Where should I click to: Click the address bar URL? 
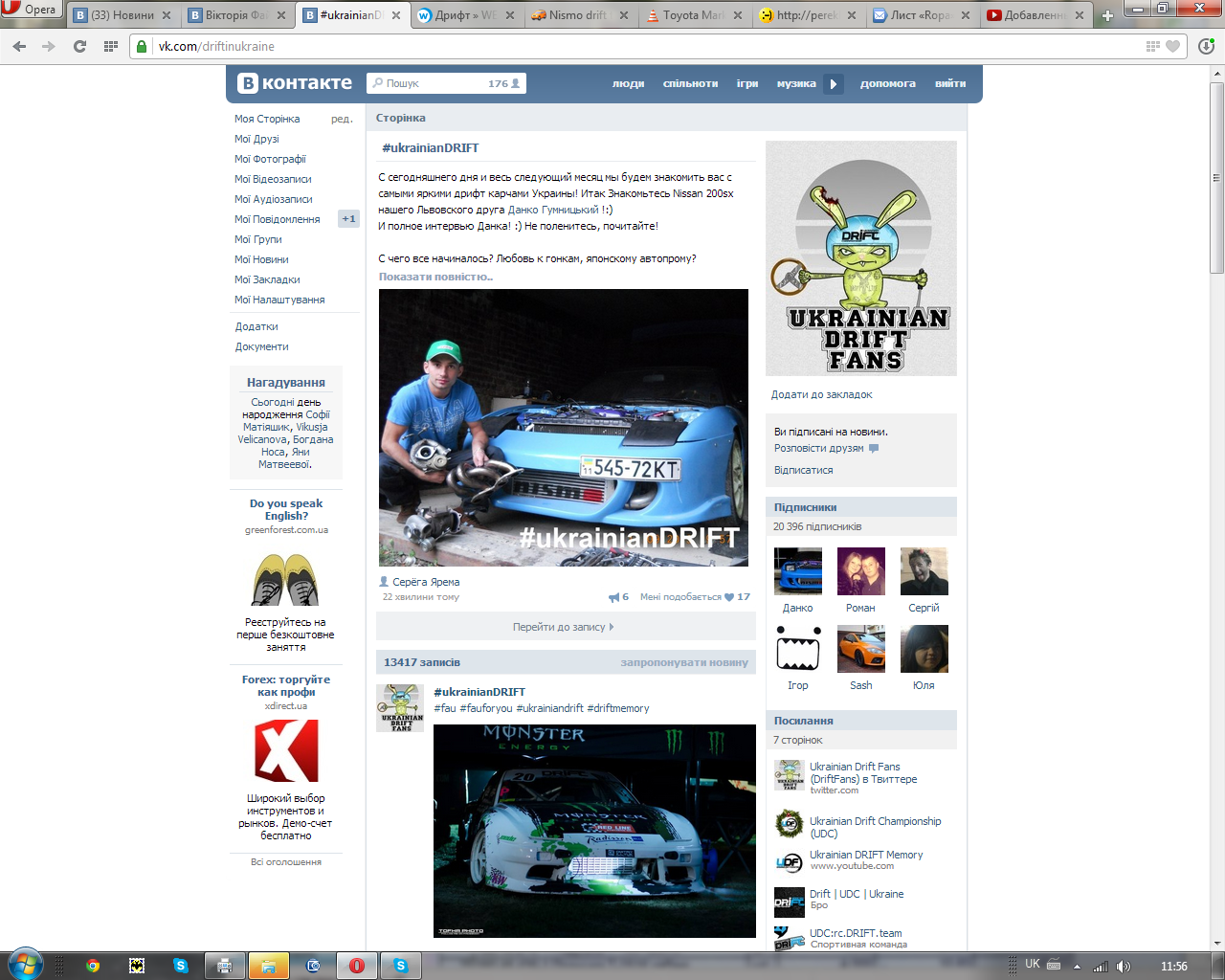216,46
